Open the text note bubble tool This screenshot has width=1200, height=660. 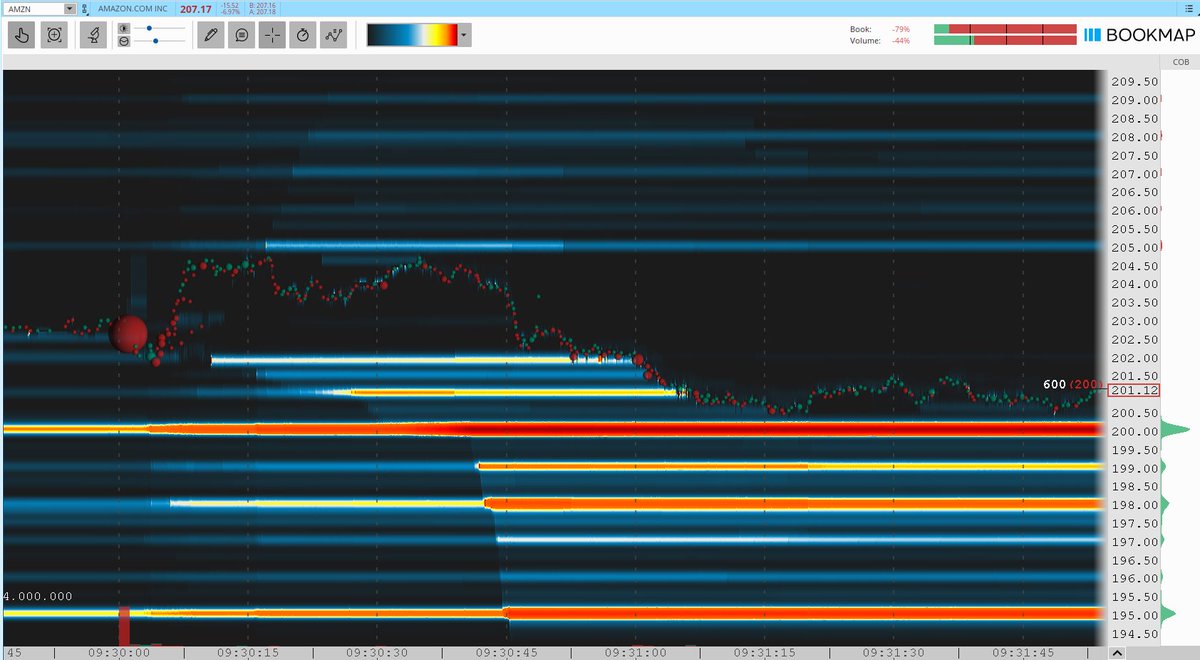click(x=241, y=35)
